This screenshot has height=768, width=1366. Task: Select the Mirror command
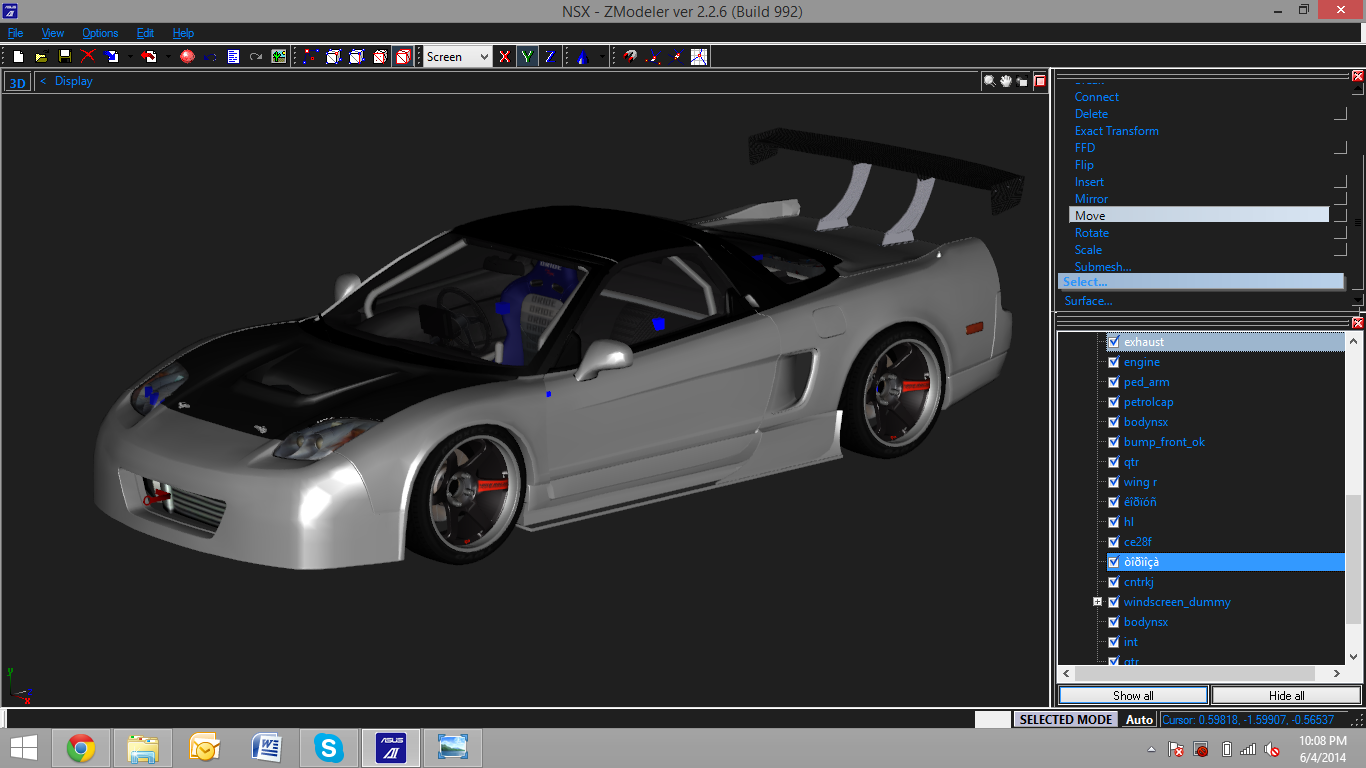pyautogui.click(x=1091, y=199)
